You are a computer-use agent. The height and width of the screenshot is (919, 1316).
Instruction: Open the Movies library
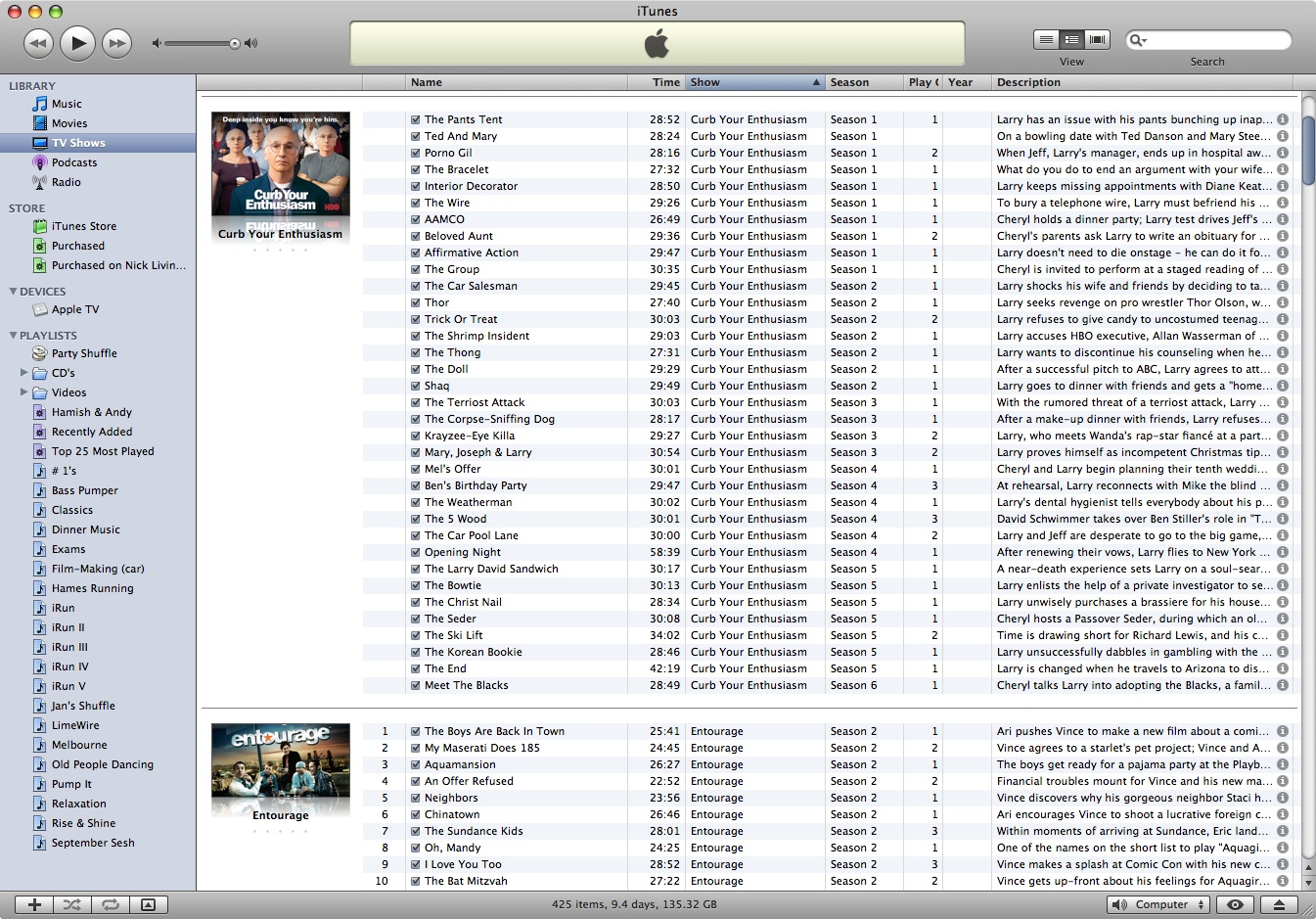coord(69,123)
